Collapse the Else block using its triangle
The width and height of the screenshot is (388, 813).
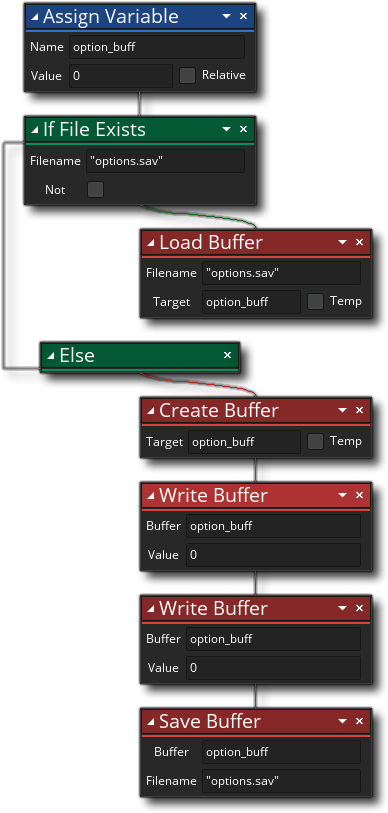(x=51, y=356)
